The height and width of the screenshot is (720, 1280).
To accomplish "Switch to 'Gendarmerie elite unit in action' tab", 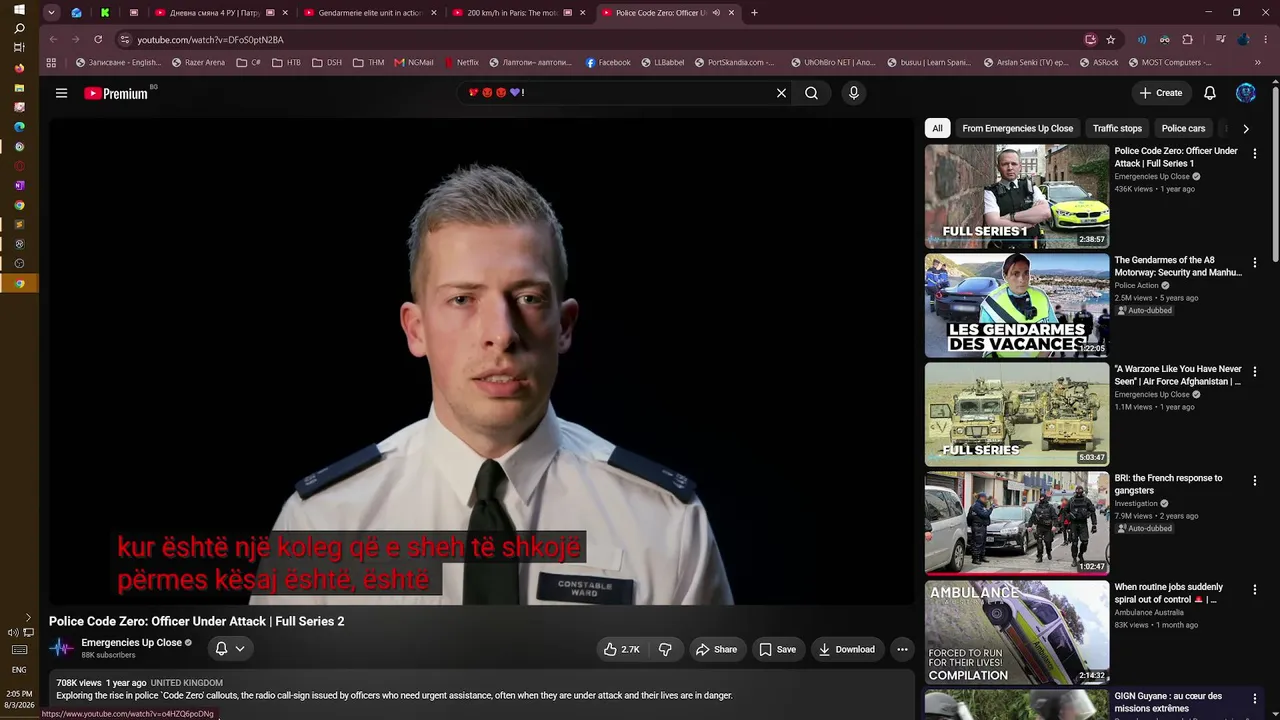I will click(x=368, y=13).
